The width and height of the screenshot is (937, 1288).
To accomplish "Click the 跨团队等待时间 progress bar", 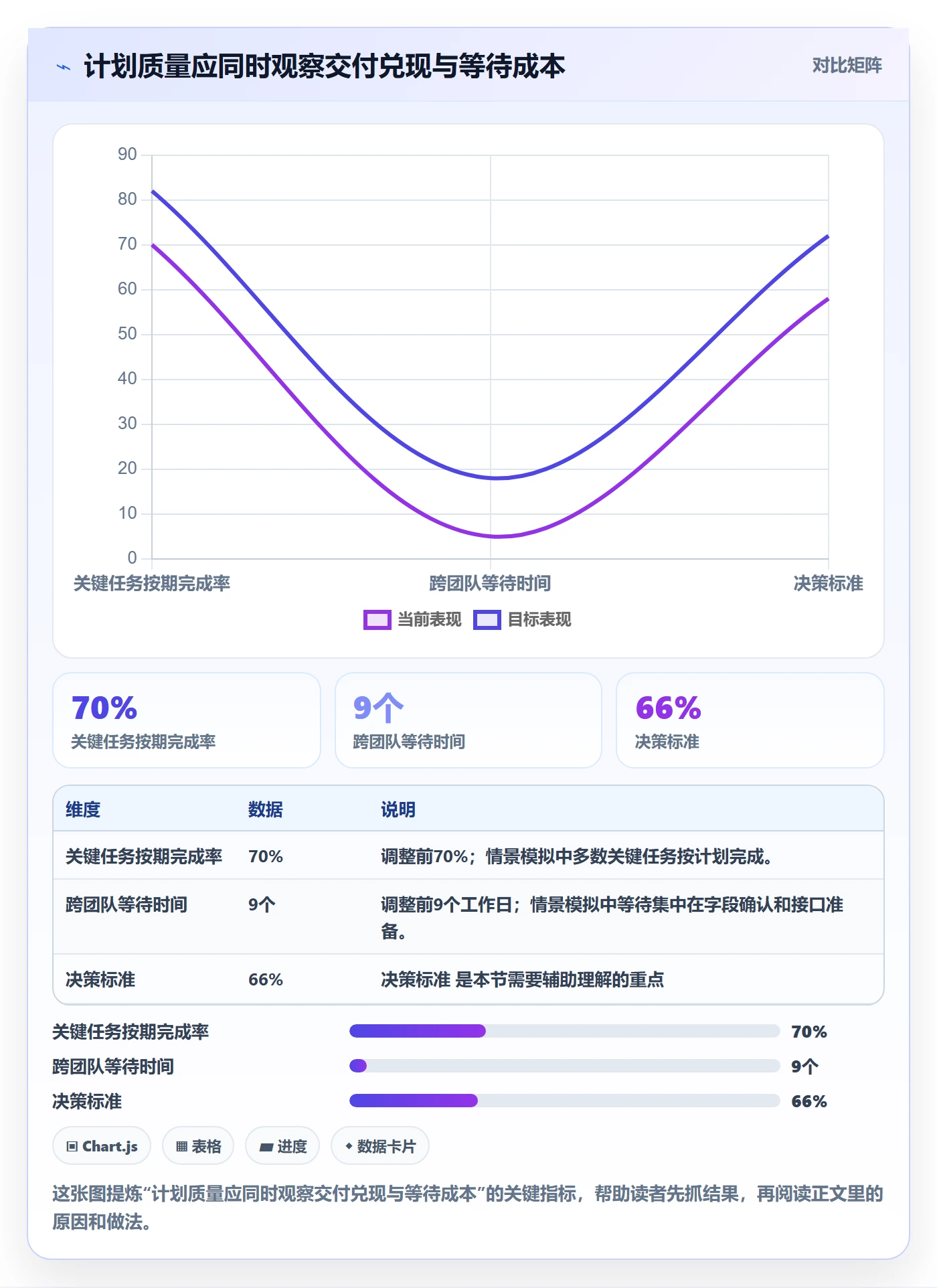I will (x=564, y=1066).
